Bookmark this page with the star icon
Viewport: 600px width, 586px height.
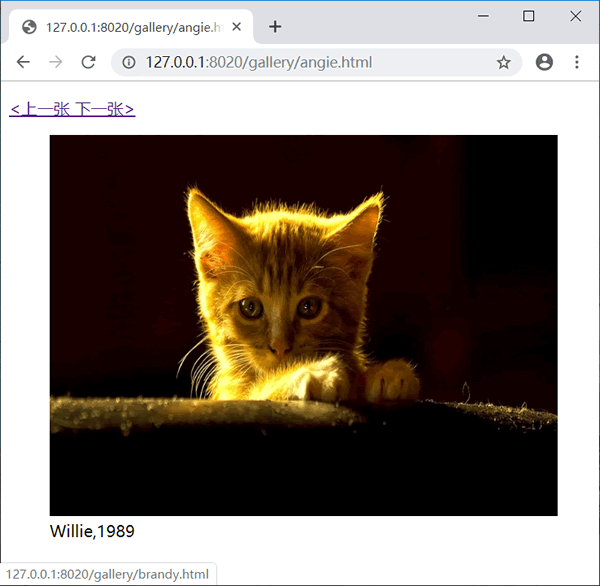coord(504,62)
